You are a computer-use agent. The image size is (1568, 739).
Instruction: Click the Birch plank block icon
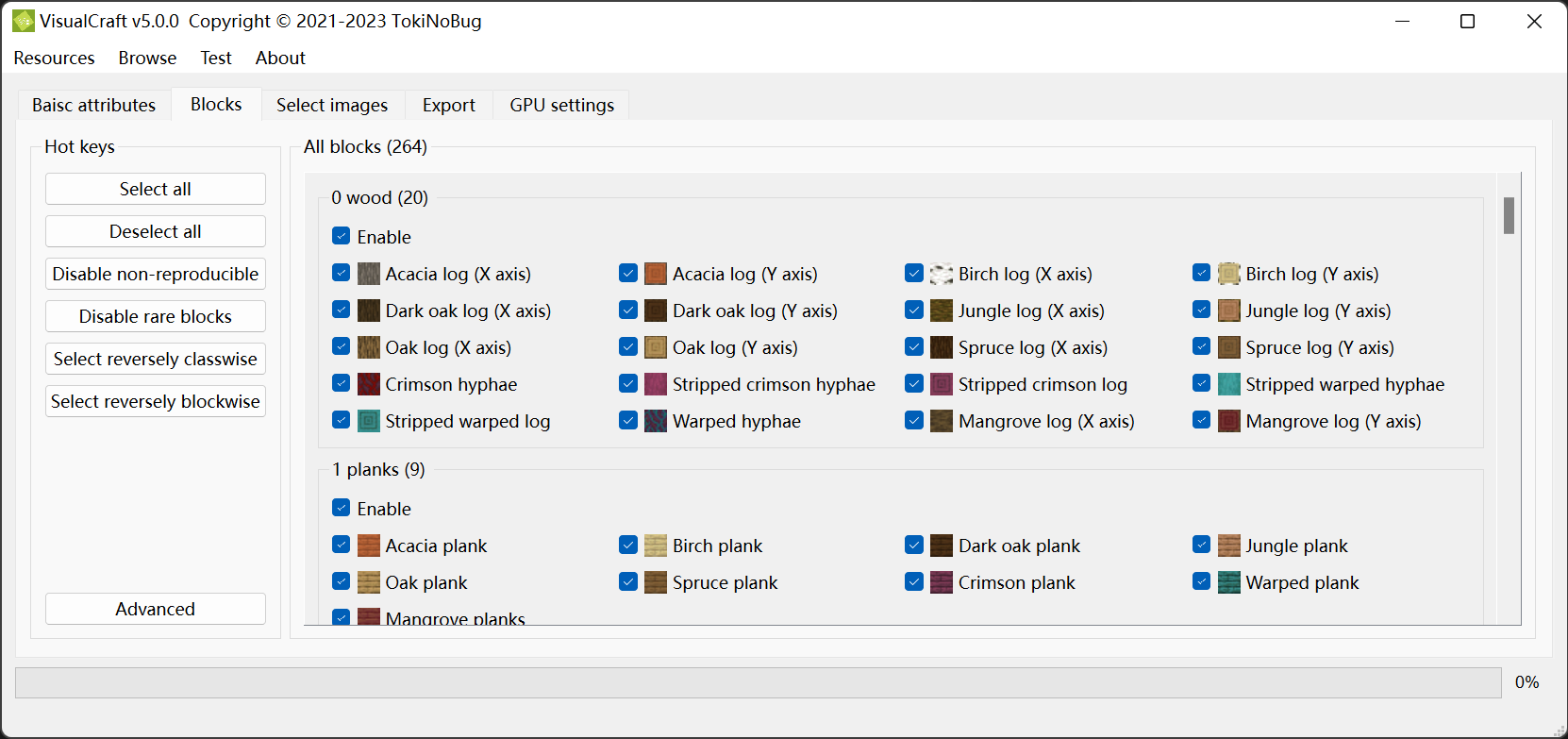[x=656, y=546]
